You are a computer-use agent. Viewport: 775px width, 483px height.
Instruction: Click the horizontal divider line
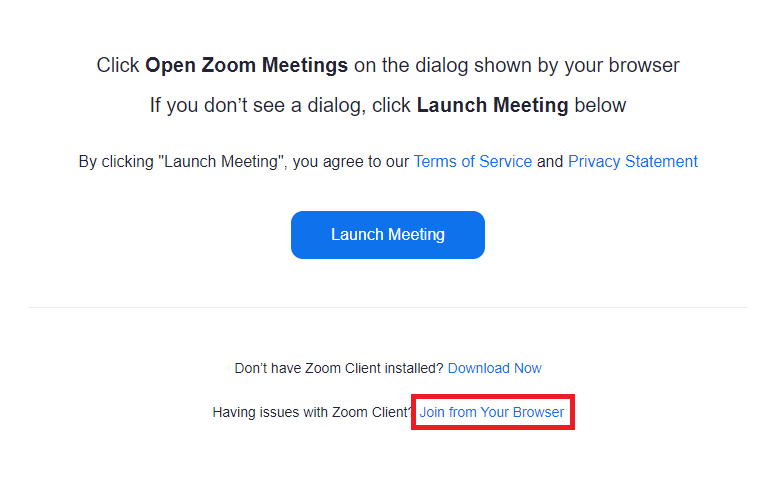(387, 307)
